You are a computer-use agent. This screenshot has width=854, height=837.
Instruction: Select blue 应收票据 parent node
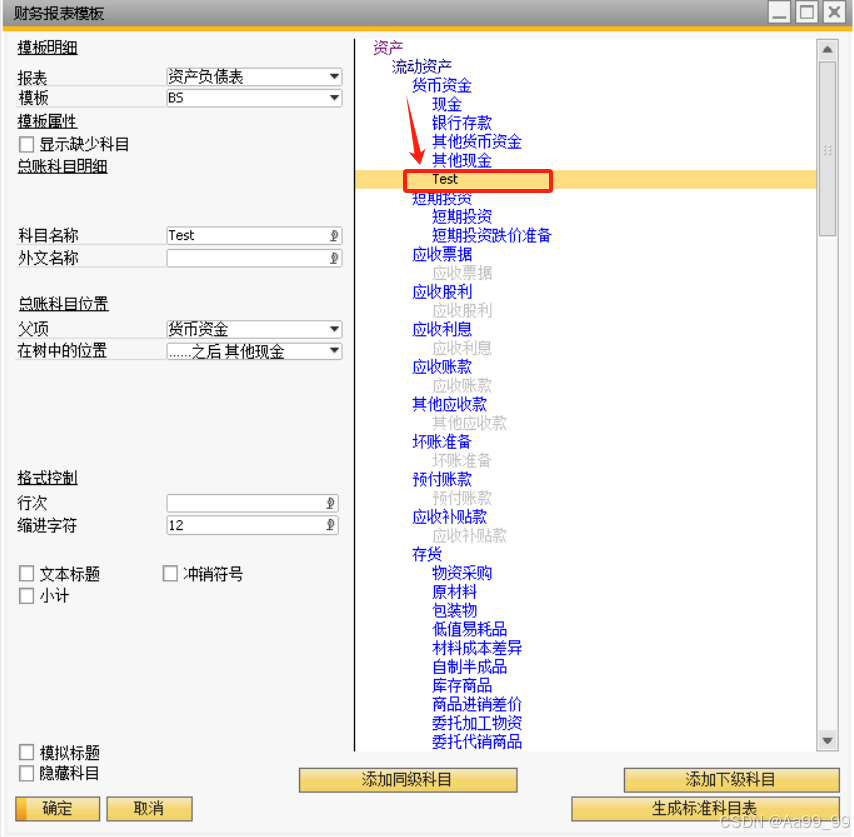coord(442,254)
